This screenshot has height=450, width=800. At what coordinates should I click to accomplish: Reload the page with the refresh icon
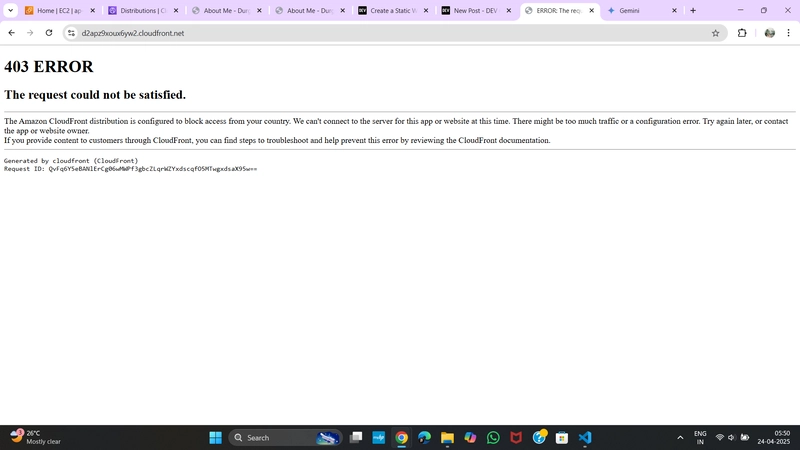pyautogui.click(x=49, y=33)
